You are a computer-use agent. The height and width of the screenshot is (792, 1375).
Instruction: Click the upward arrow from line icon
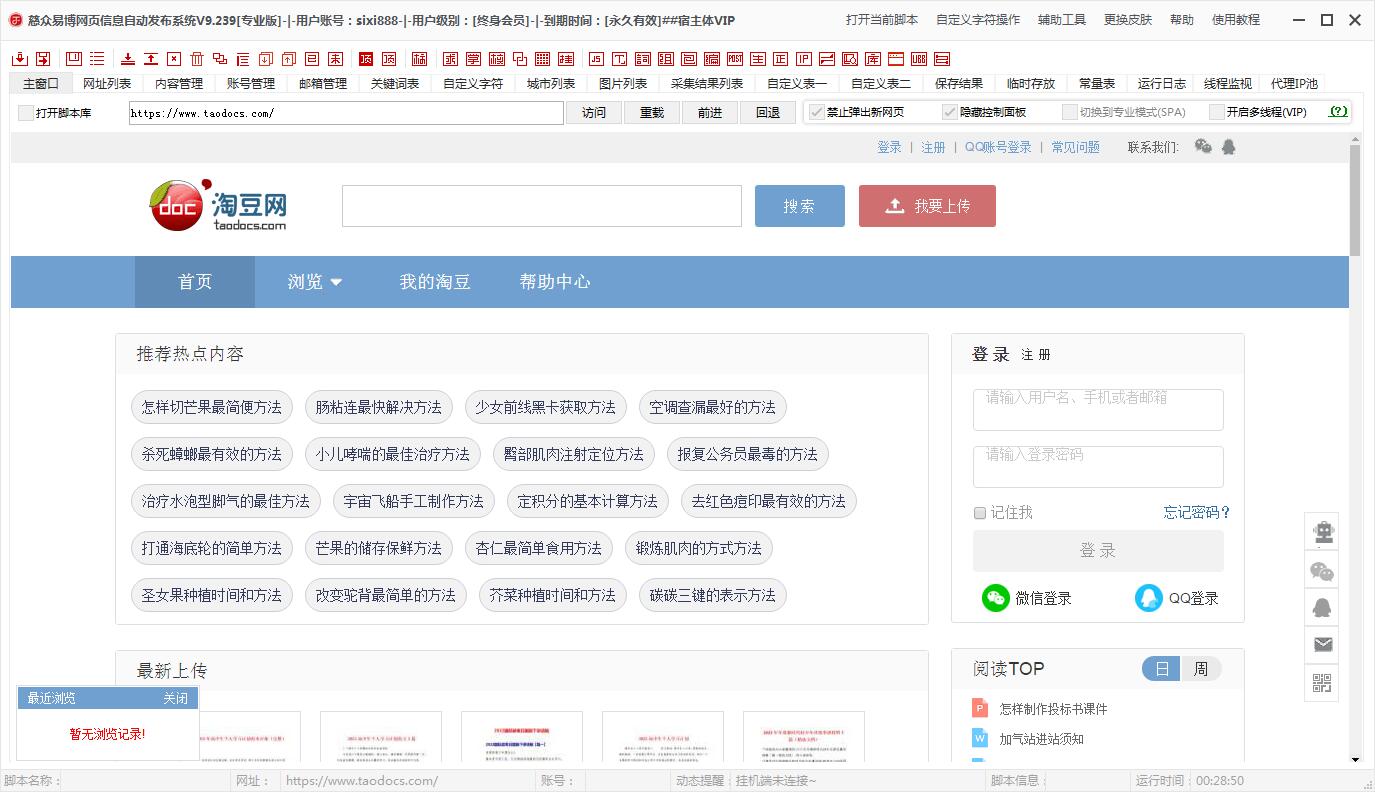pos(151,59)
